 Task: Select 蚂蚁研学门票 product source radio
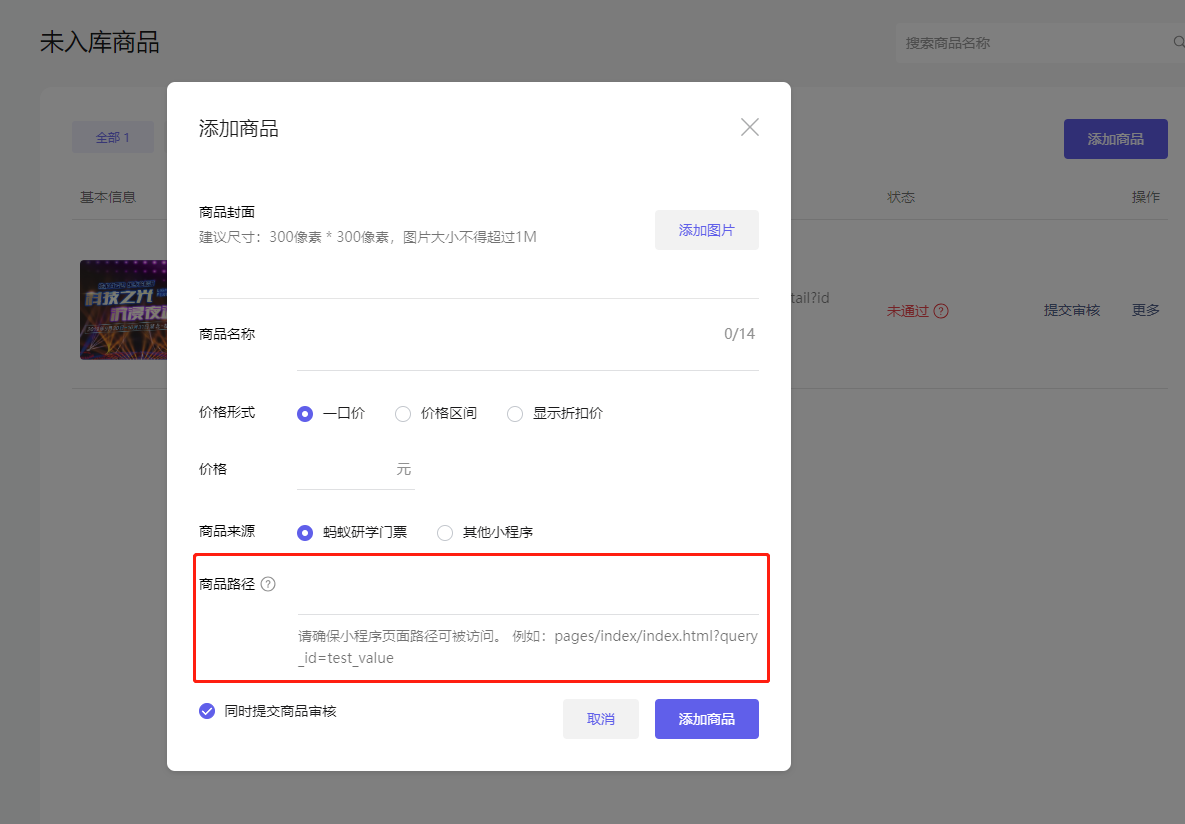pyautogui.click(x=305, y=533)
